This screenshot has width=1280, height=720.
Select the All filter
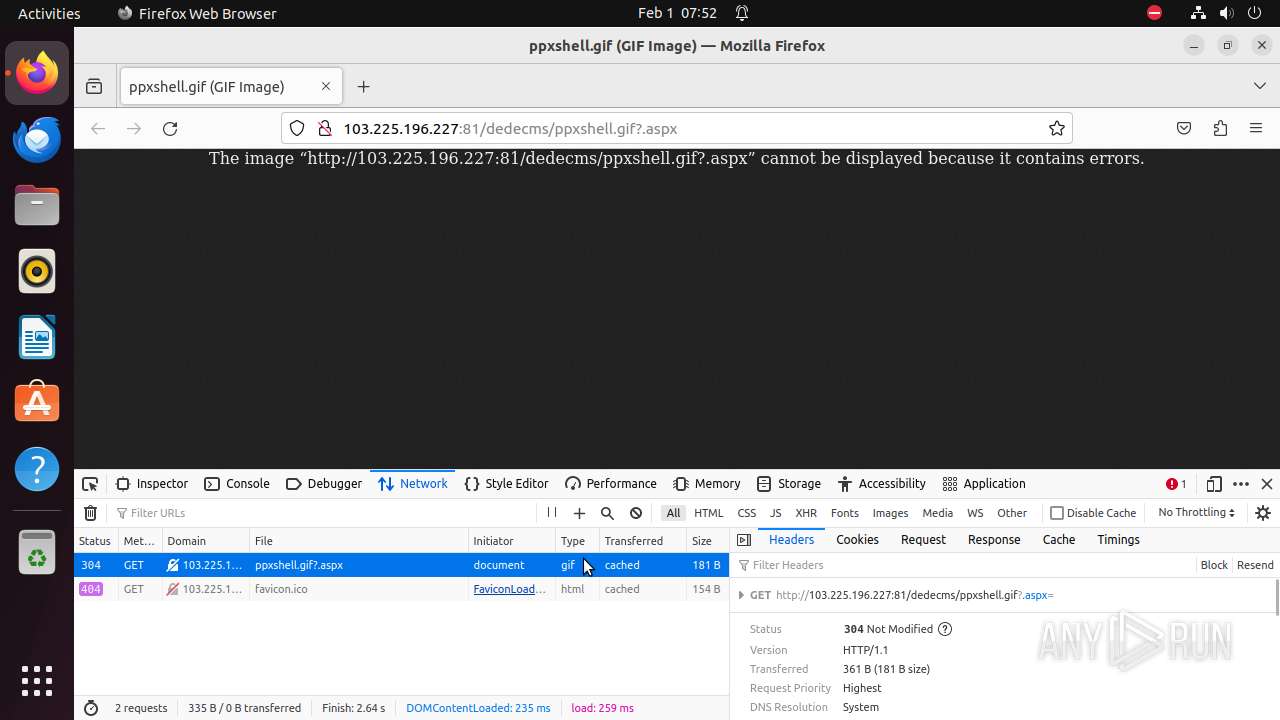click(673, 513)
